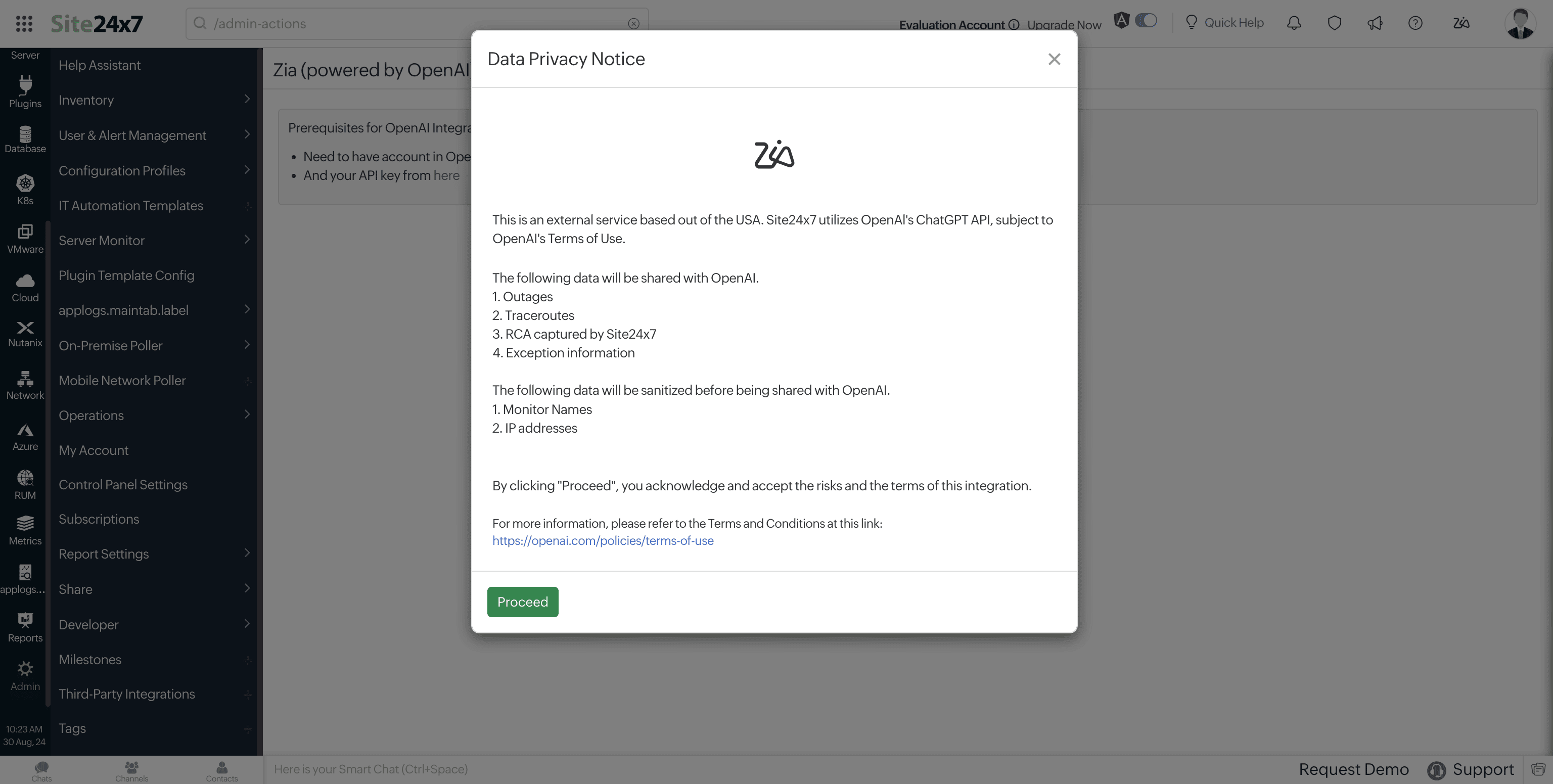This screenshot has height=784, width=1553.
Task: Click the Zia assistant icon in header
Action: click(x=1461, y=23)
